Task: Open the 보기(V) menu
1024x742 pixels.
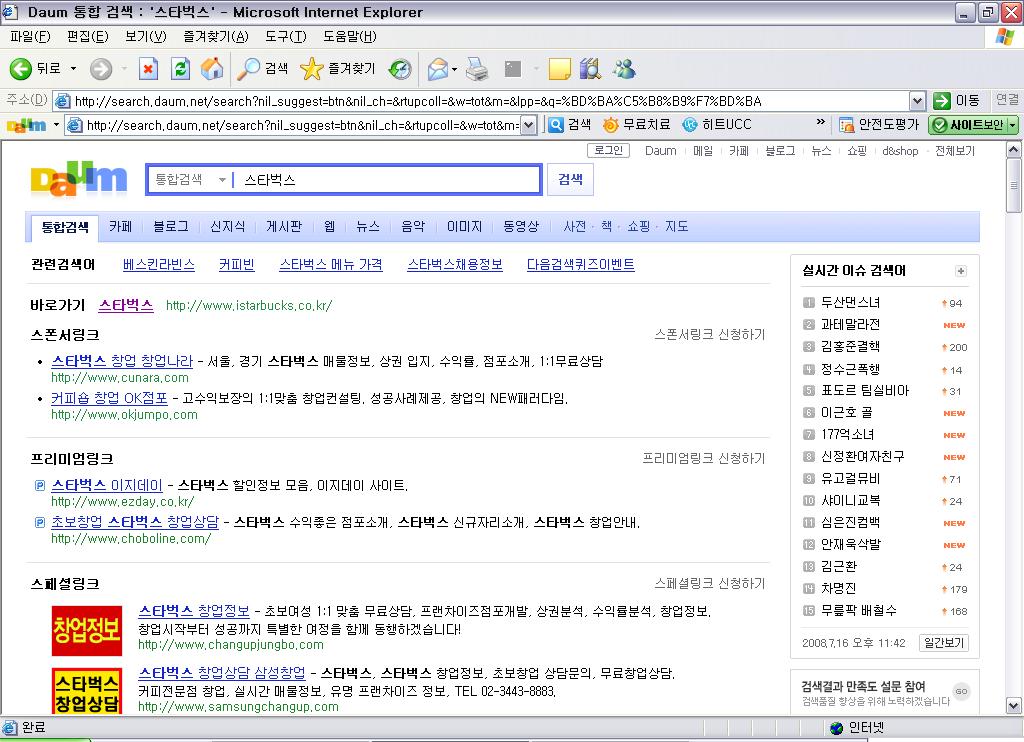Action: [x=146, y=37]
